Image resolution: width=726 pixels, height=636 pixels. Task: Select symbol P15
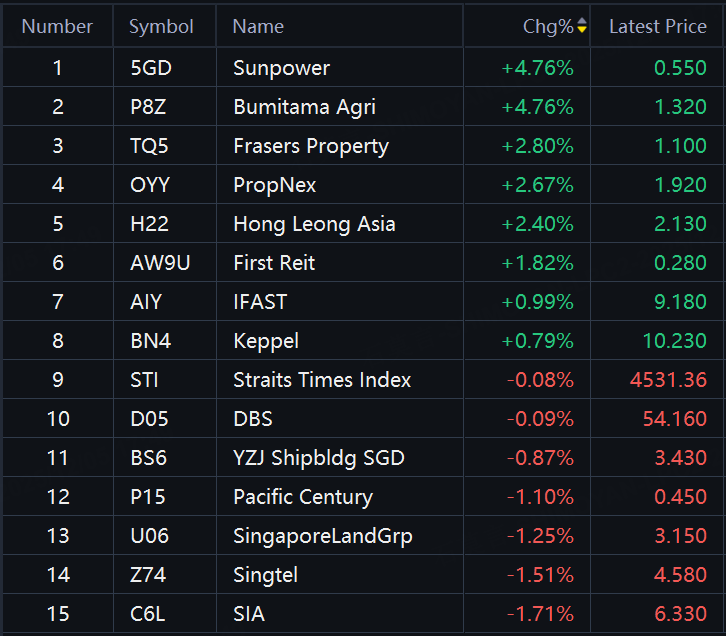click(148, 497)
